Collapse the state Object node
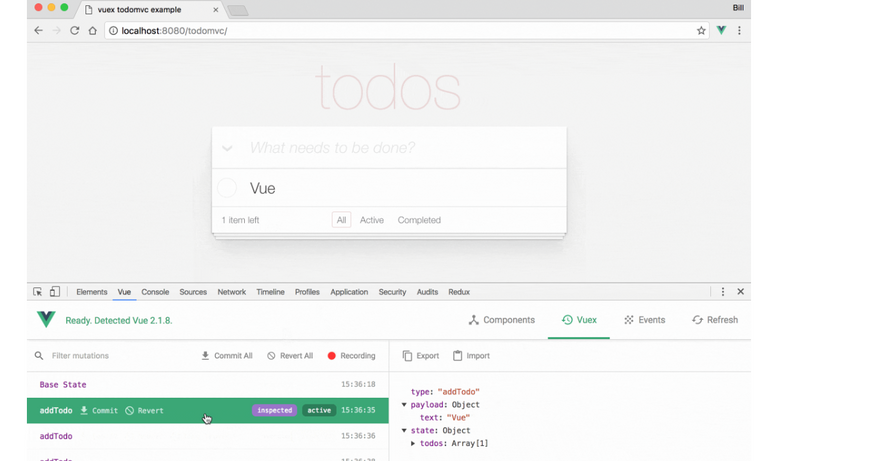880x461 pixels. coord(404,431)
